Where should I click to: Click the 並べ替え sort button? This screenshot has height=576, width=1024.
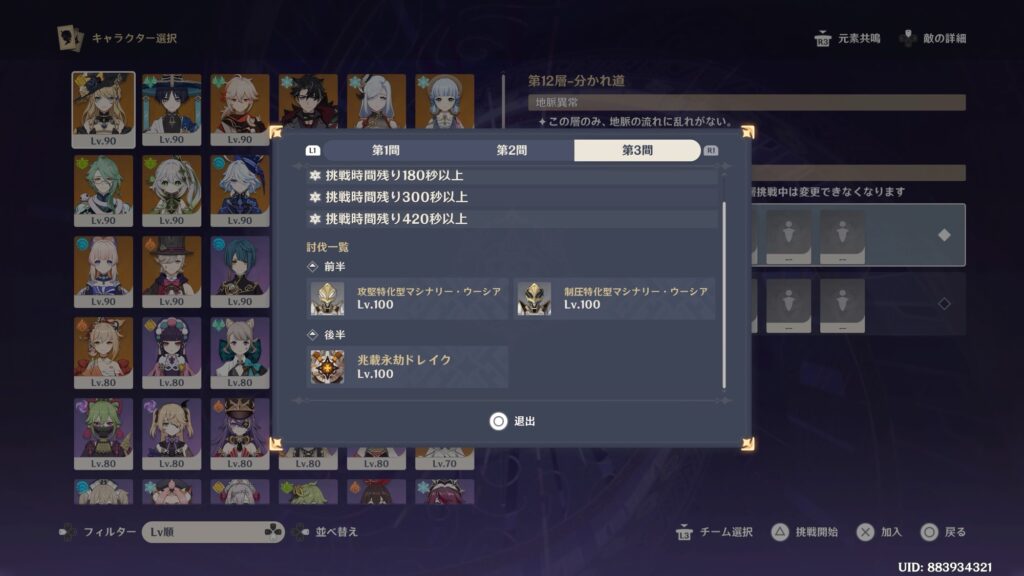point(326,532)
